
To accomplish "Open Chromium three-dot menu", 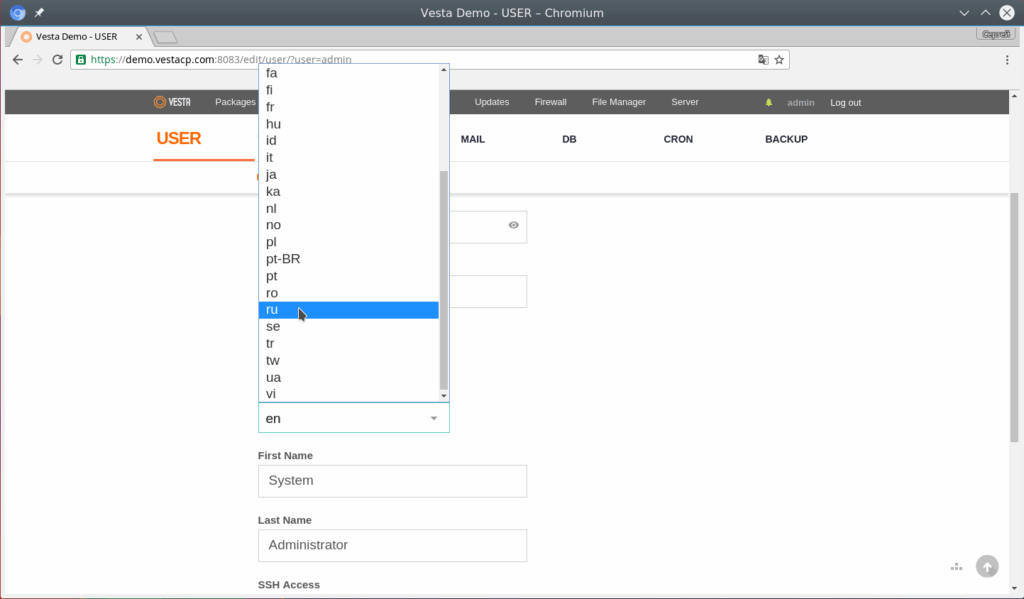I will point(1007,59).
